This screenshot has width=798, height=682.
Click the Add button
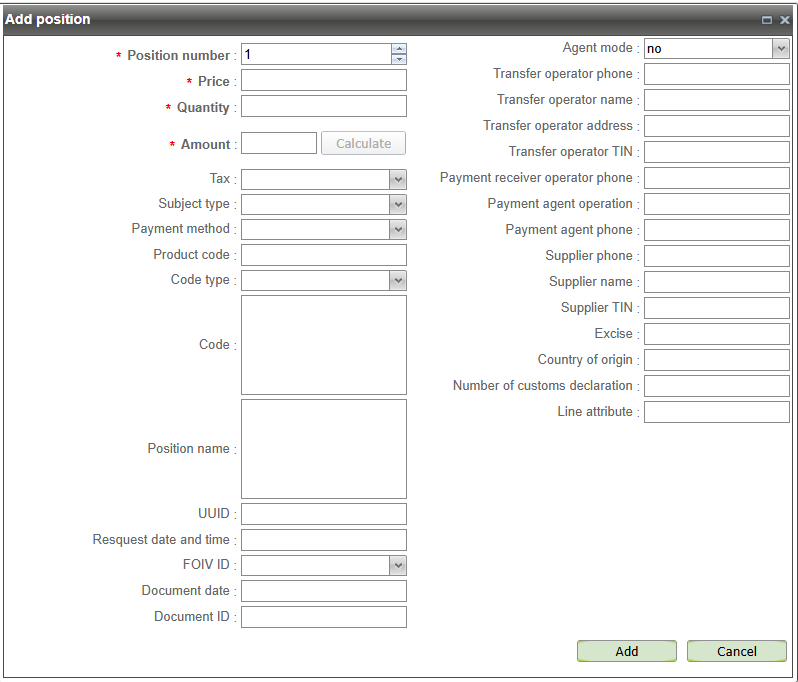(627, 651)
